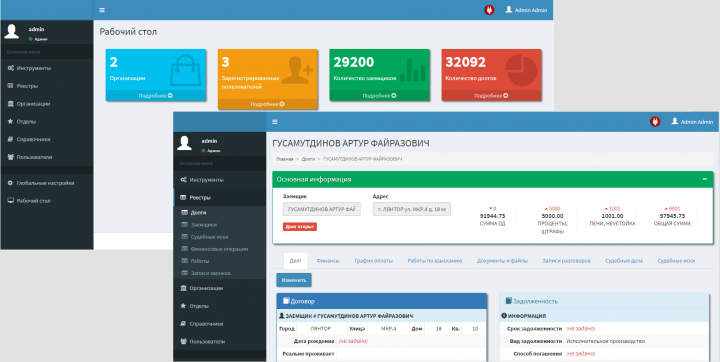Open Подробнее on Организации blue card
720x362 pixels.
156,96
